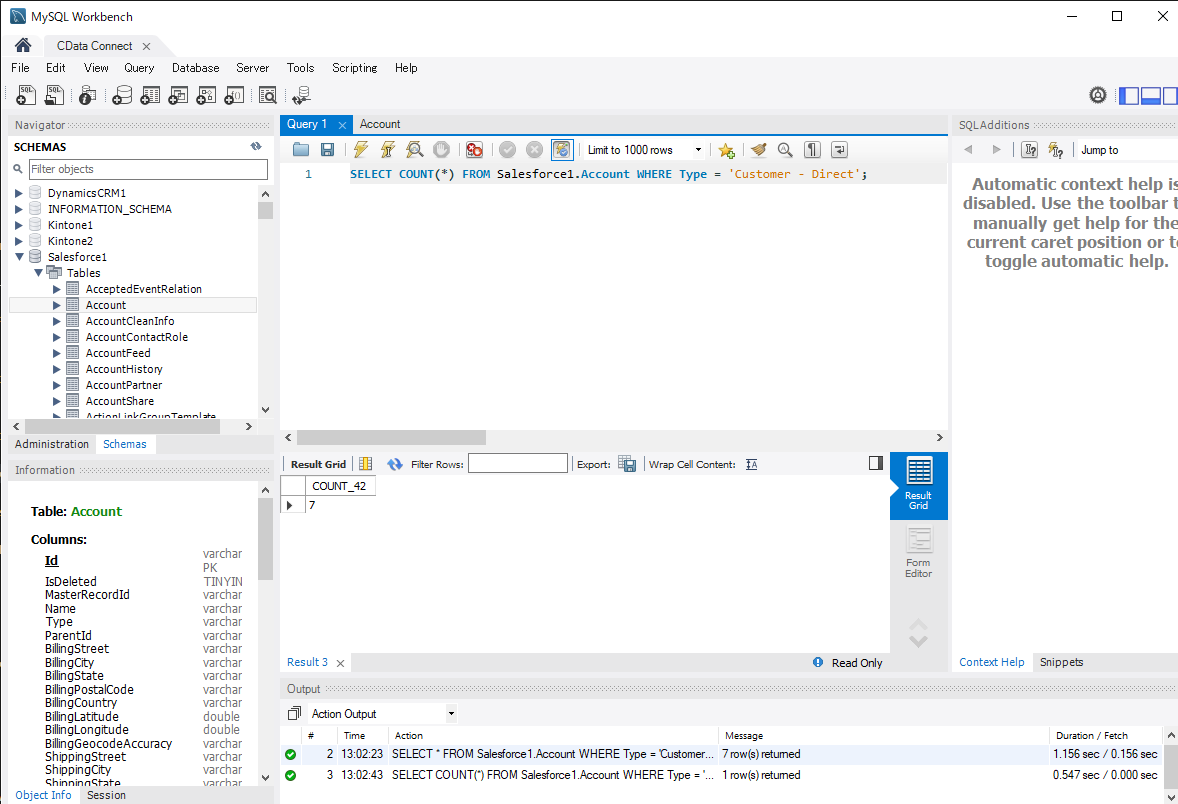Toggle stop-script-on-error in the query toolbar
The height and width of the screenshot is (804, 1178).
474,149
